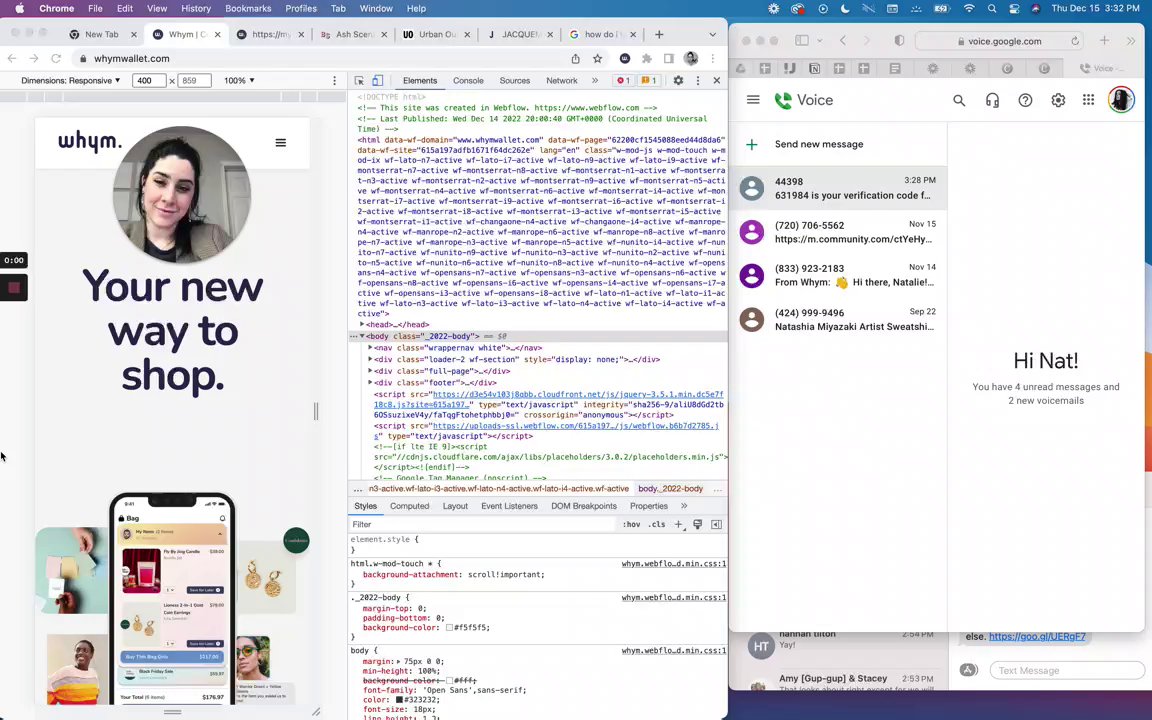Open the Bookmarks menu in menu bar
This screenshot has height=720, width=1152.
click(248, 9)
